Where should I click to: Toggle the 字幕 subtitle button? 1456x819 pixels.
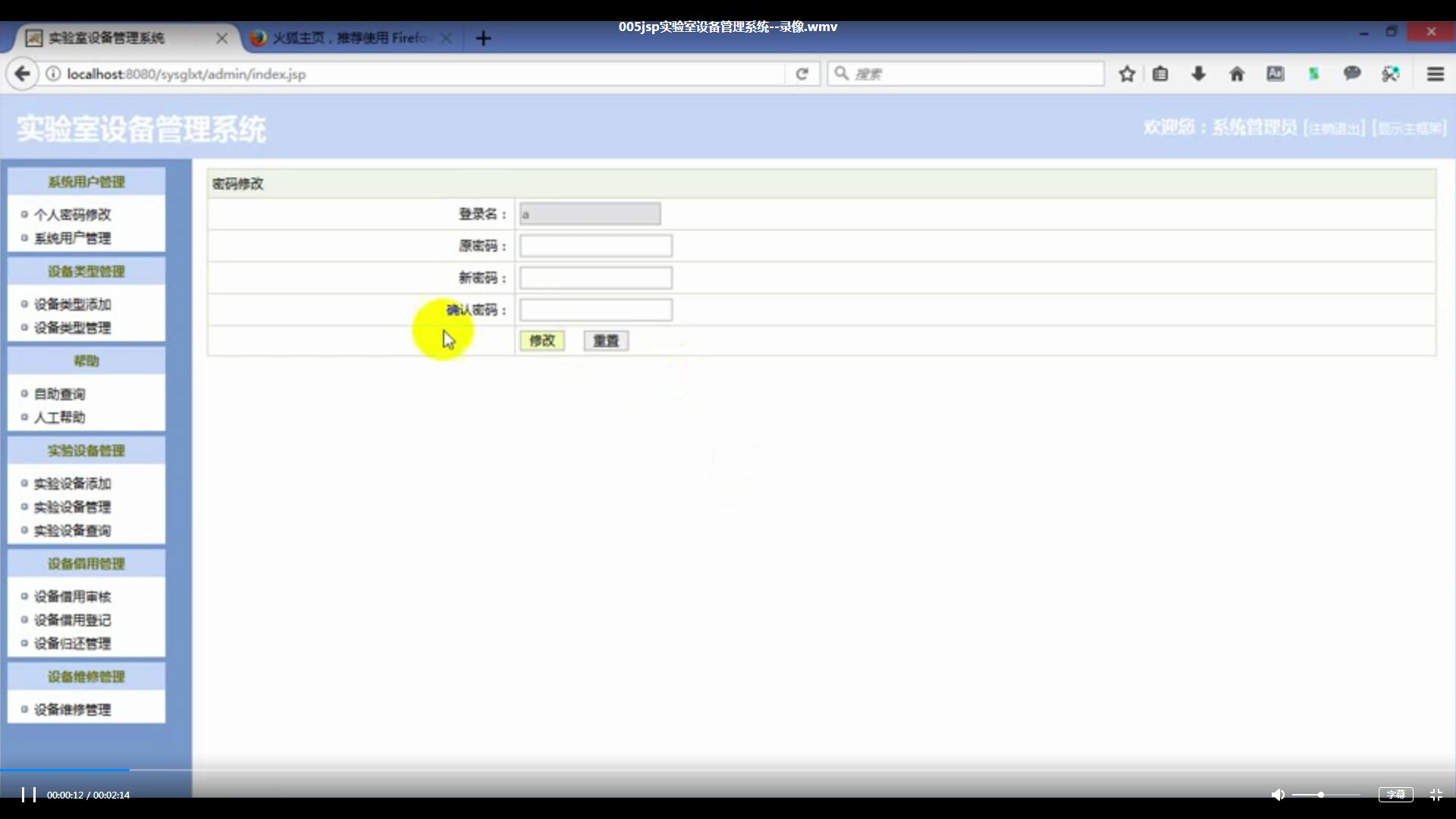click(x=1395, y=794)
